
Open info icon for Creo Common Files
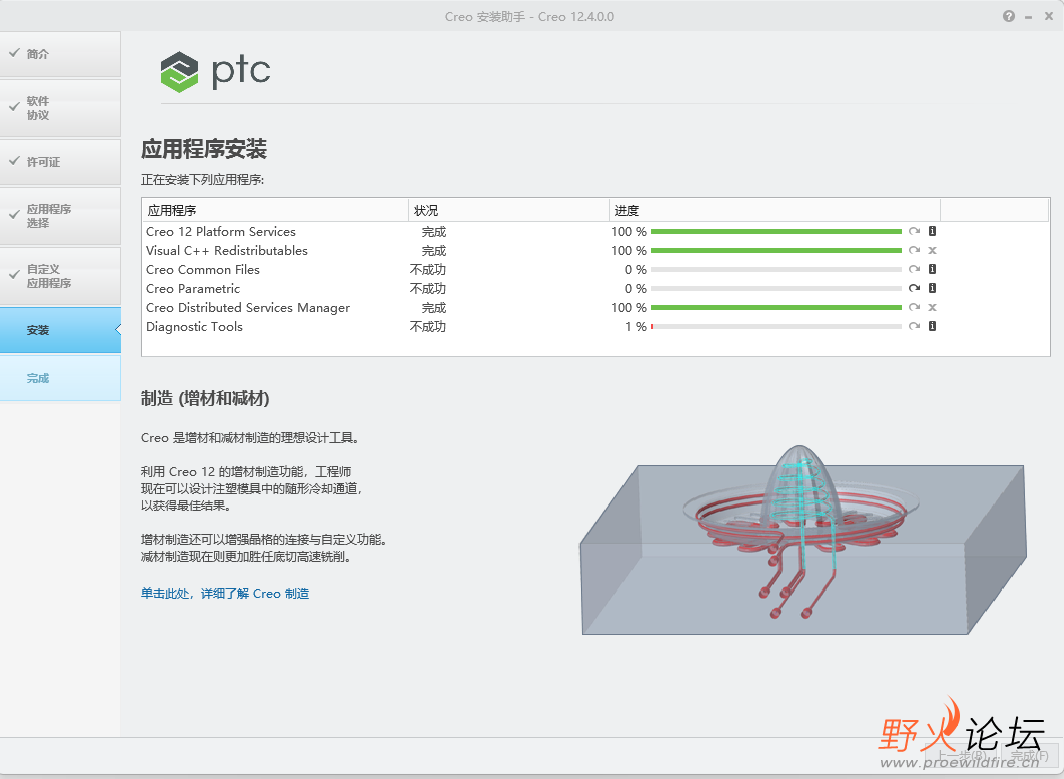click(x=932, y=269)
